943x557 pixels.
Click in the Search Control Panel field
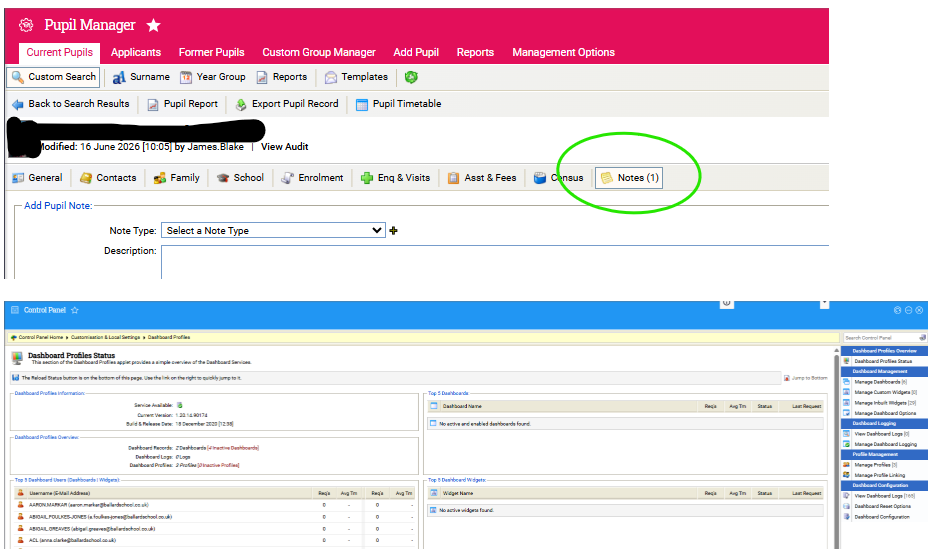point(880,338)
